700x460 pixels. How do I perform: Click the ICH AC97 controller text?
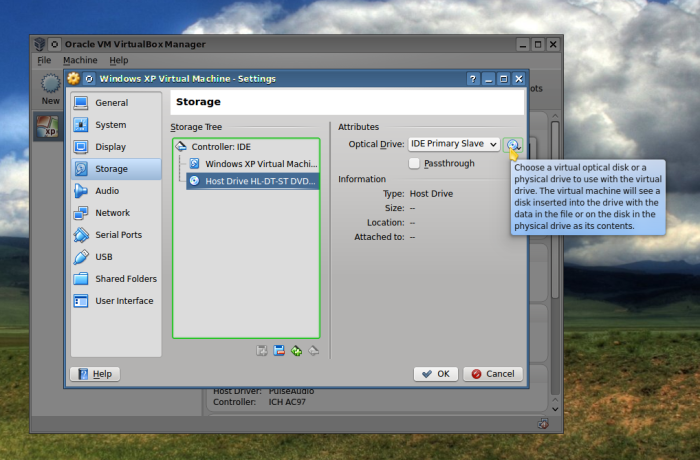click(287, 402)
